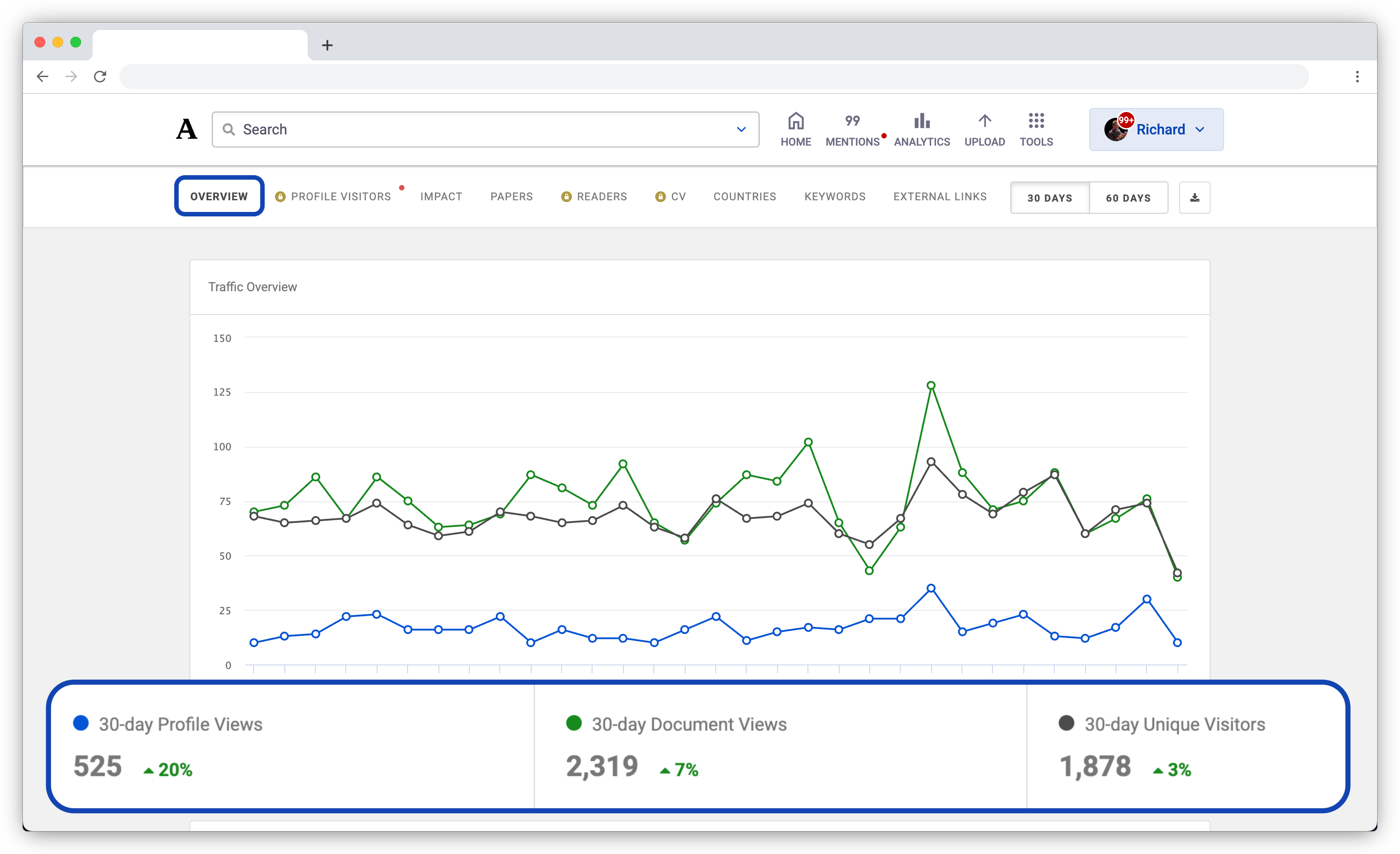
Task: Click the 525 profile views value
Action: pyautogui.click(x=97, y=766)
